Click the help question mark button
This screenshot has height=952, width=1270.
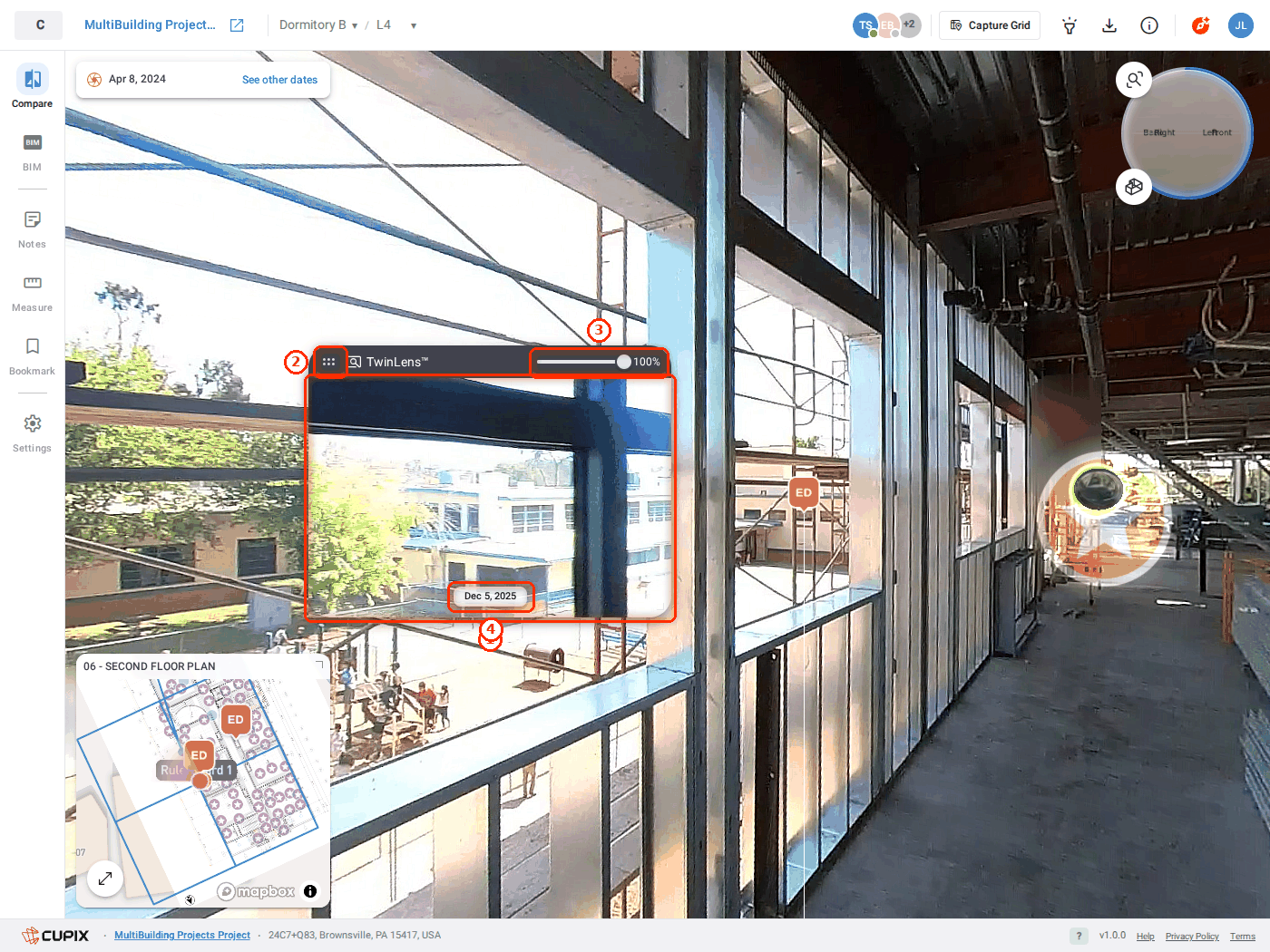(x=1079, y=936)
